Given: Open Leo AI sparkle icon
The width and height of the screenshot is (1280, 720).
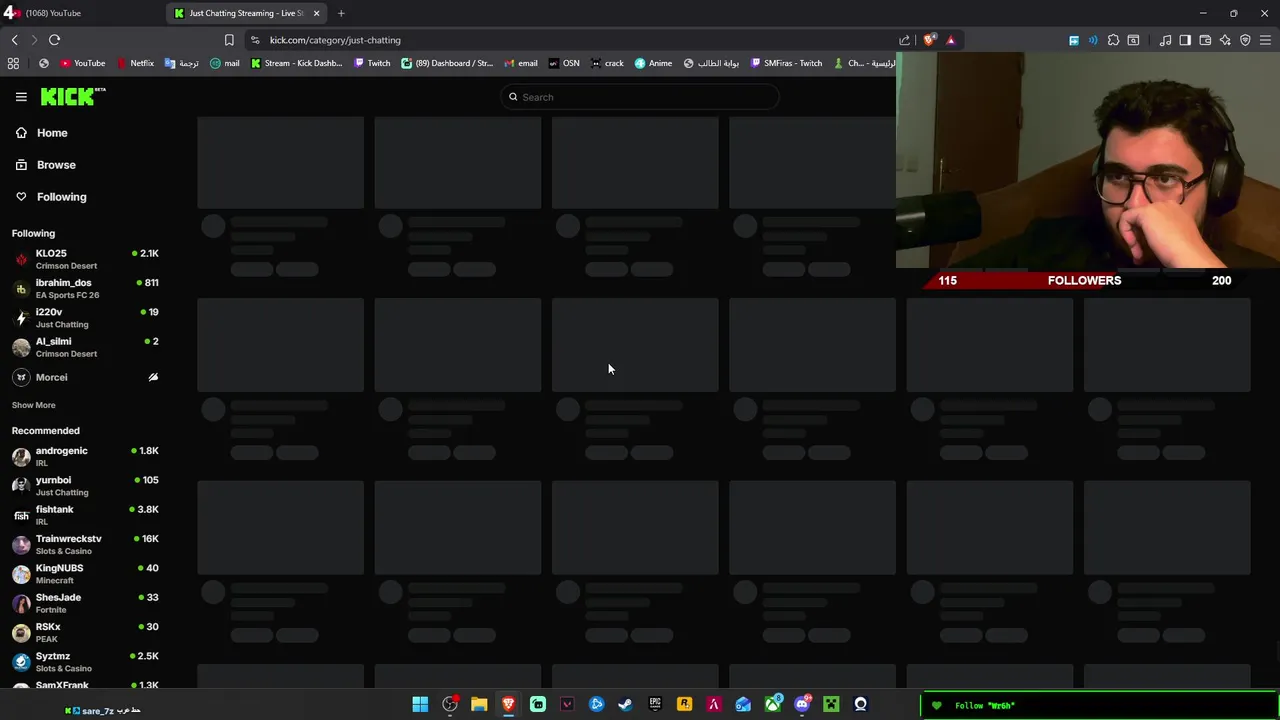Looking at the screenshot, I should point(1225,40).
